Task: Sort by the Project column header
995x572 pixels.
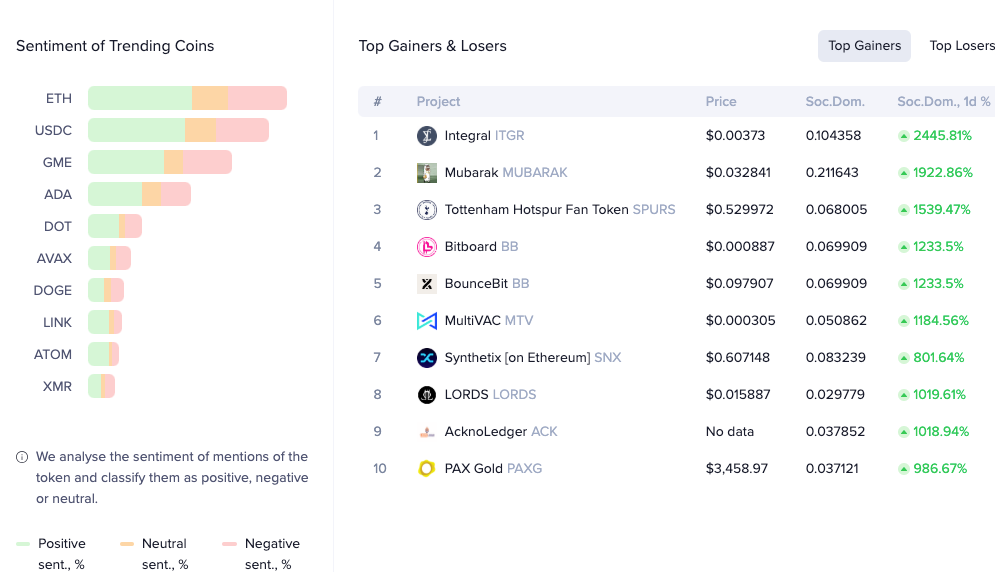Action: point(438,102)
